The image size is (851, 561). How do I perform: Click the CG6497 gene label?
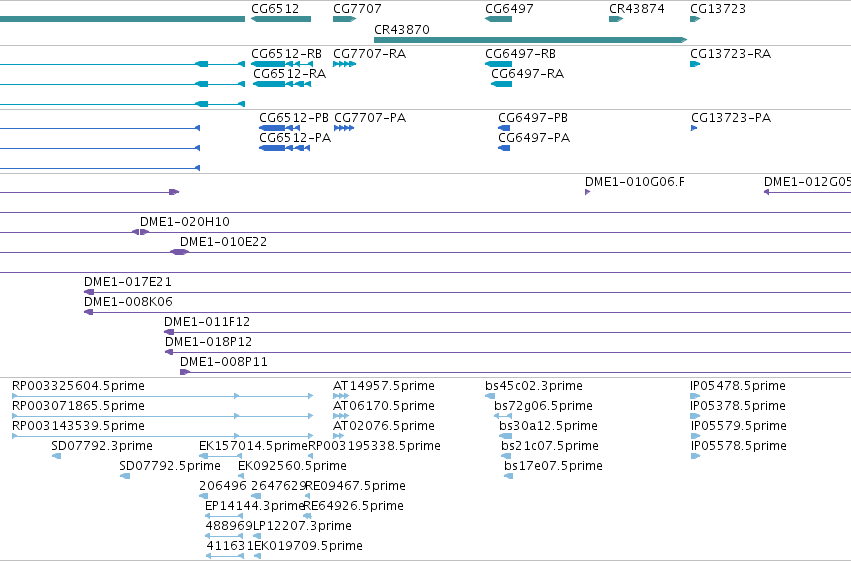[x=509, y=9]
